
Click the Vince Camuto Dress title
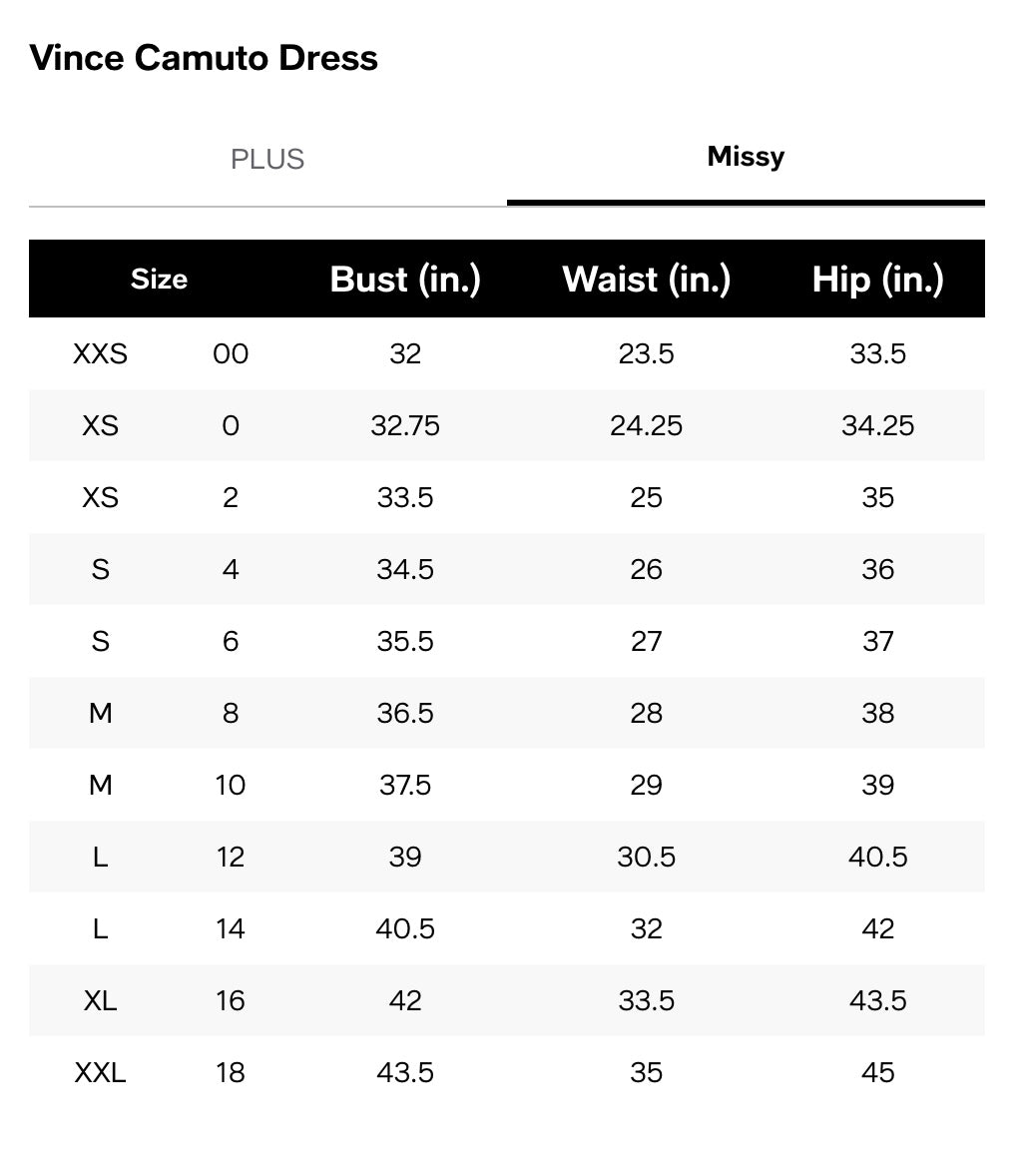[x=204, y=58]
